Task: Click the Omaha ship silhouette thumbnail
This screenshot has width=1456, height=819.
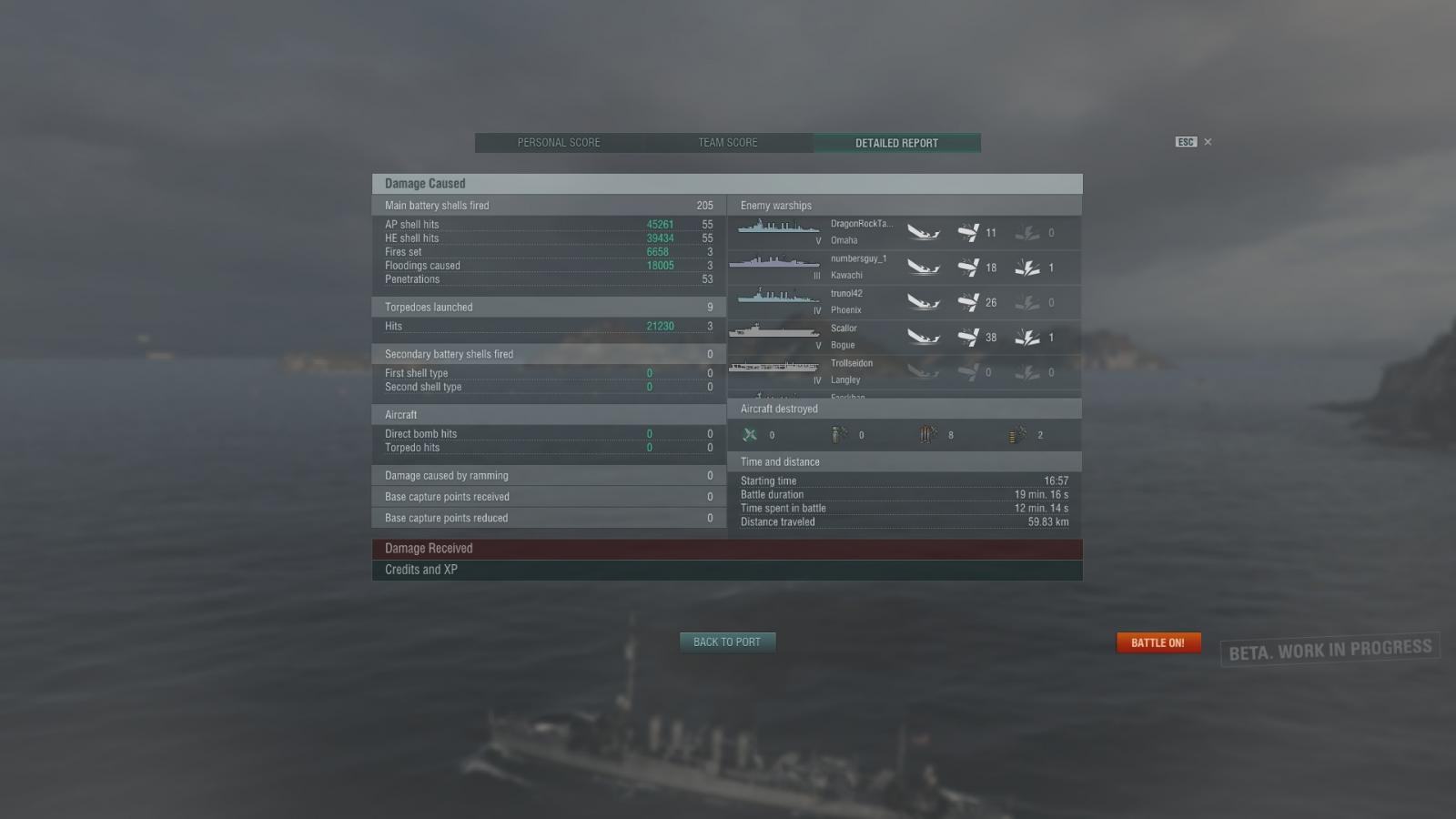Action: coord(779,227)
